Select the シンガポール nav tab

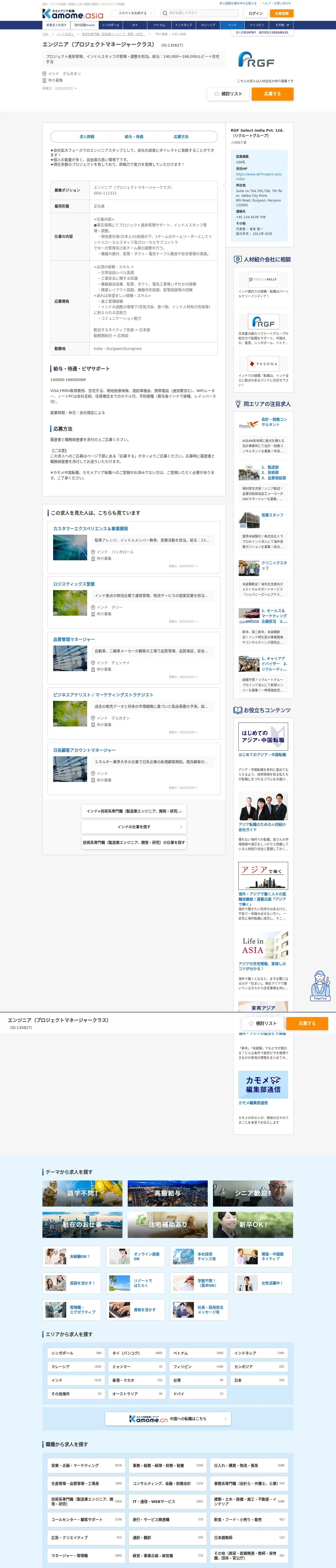(110, 25)
